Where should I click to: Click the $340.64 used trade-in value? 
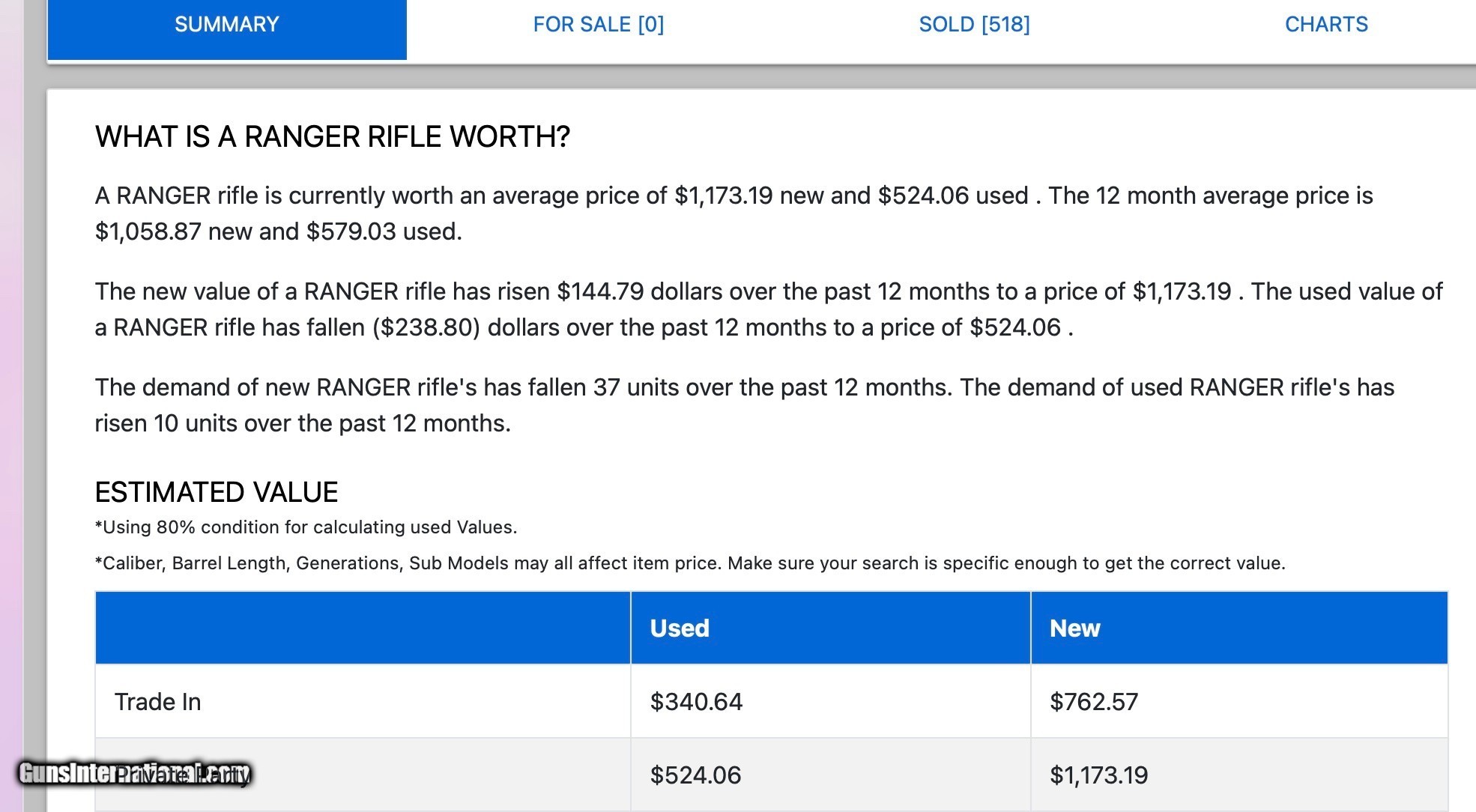(x=696, y=701)
